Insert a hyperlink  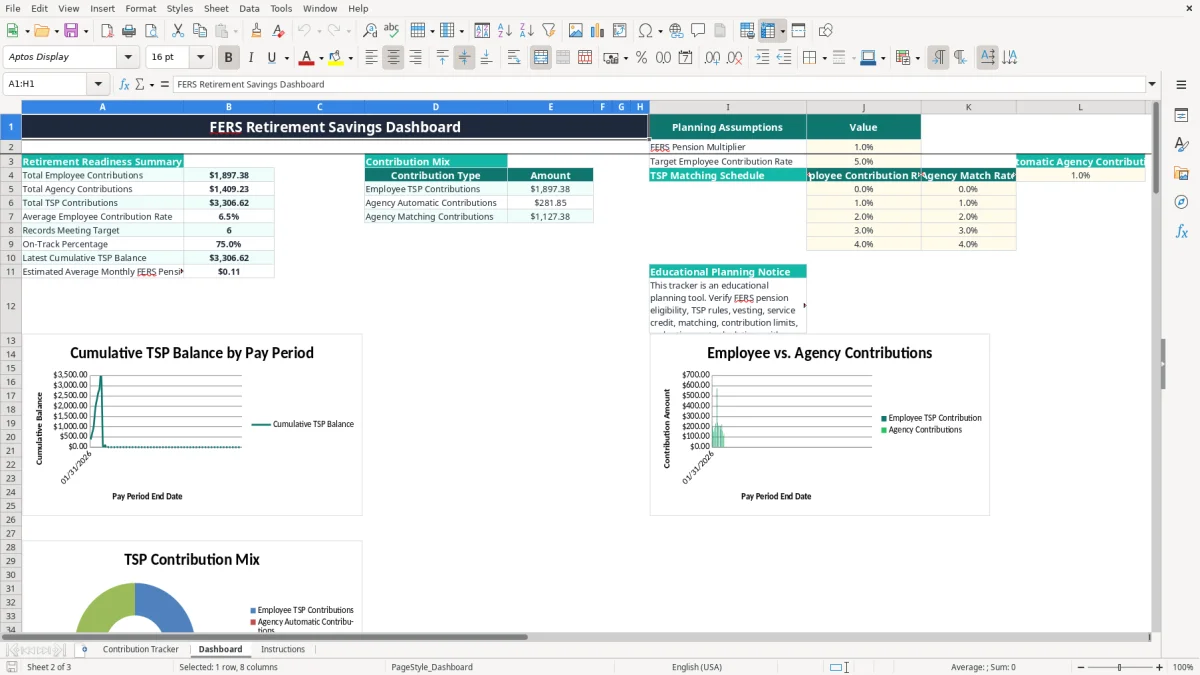676,31
